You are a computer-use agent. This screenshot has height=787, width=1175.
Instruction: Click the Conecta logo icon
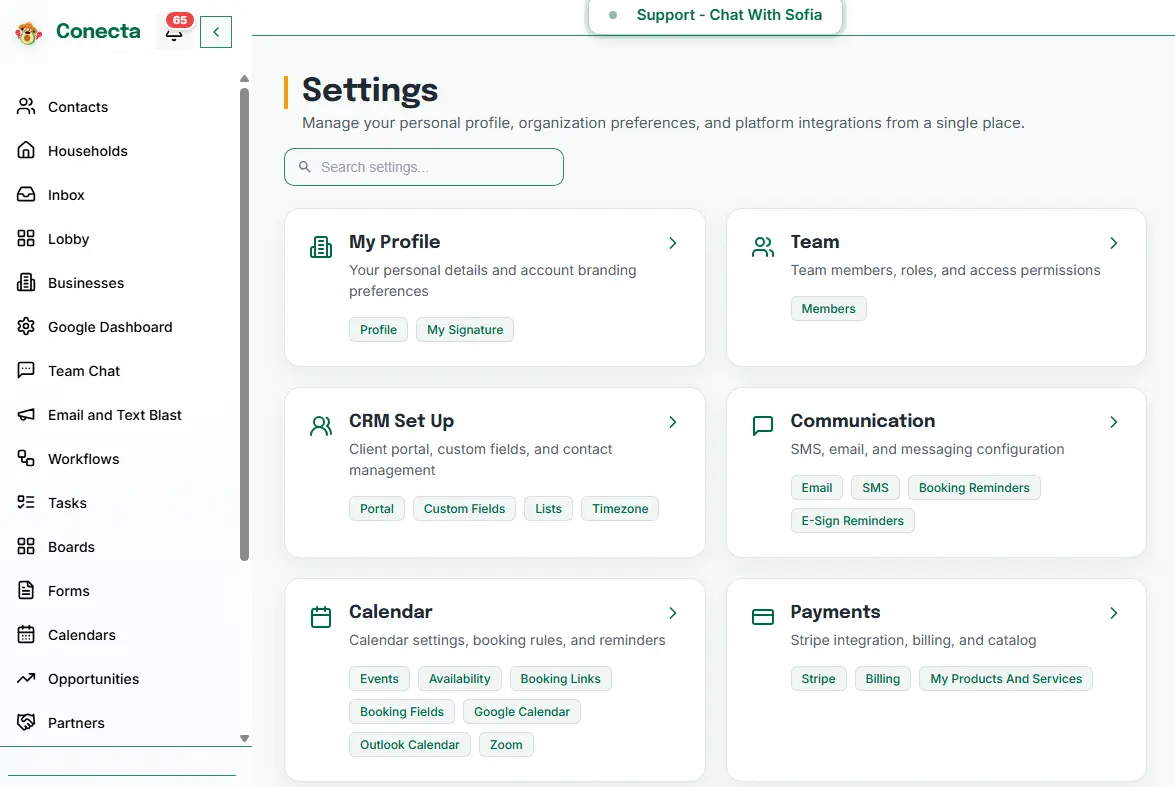click(x=28, y=33)
